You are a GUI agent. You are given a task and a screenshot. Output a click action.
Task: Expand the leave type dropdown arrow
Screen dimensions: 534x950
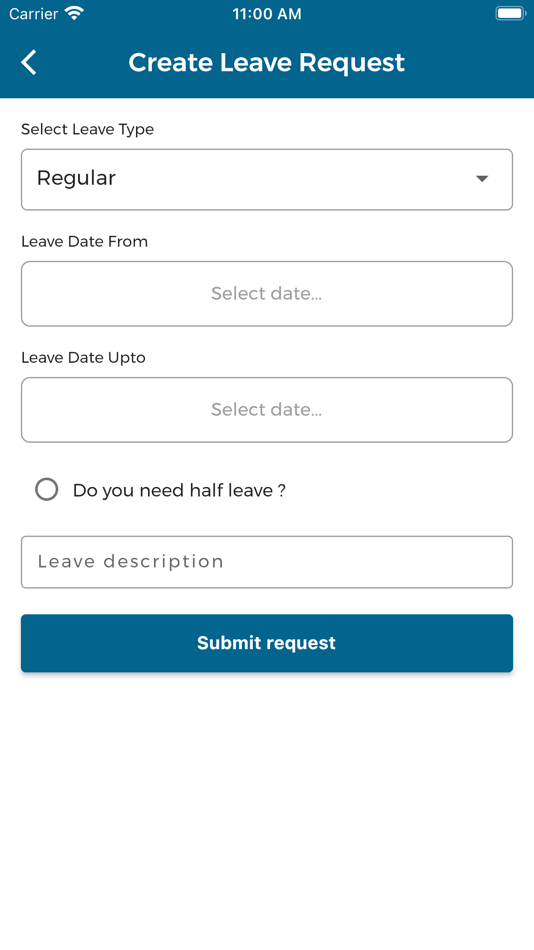tap(482, 179)
